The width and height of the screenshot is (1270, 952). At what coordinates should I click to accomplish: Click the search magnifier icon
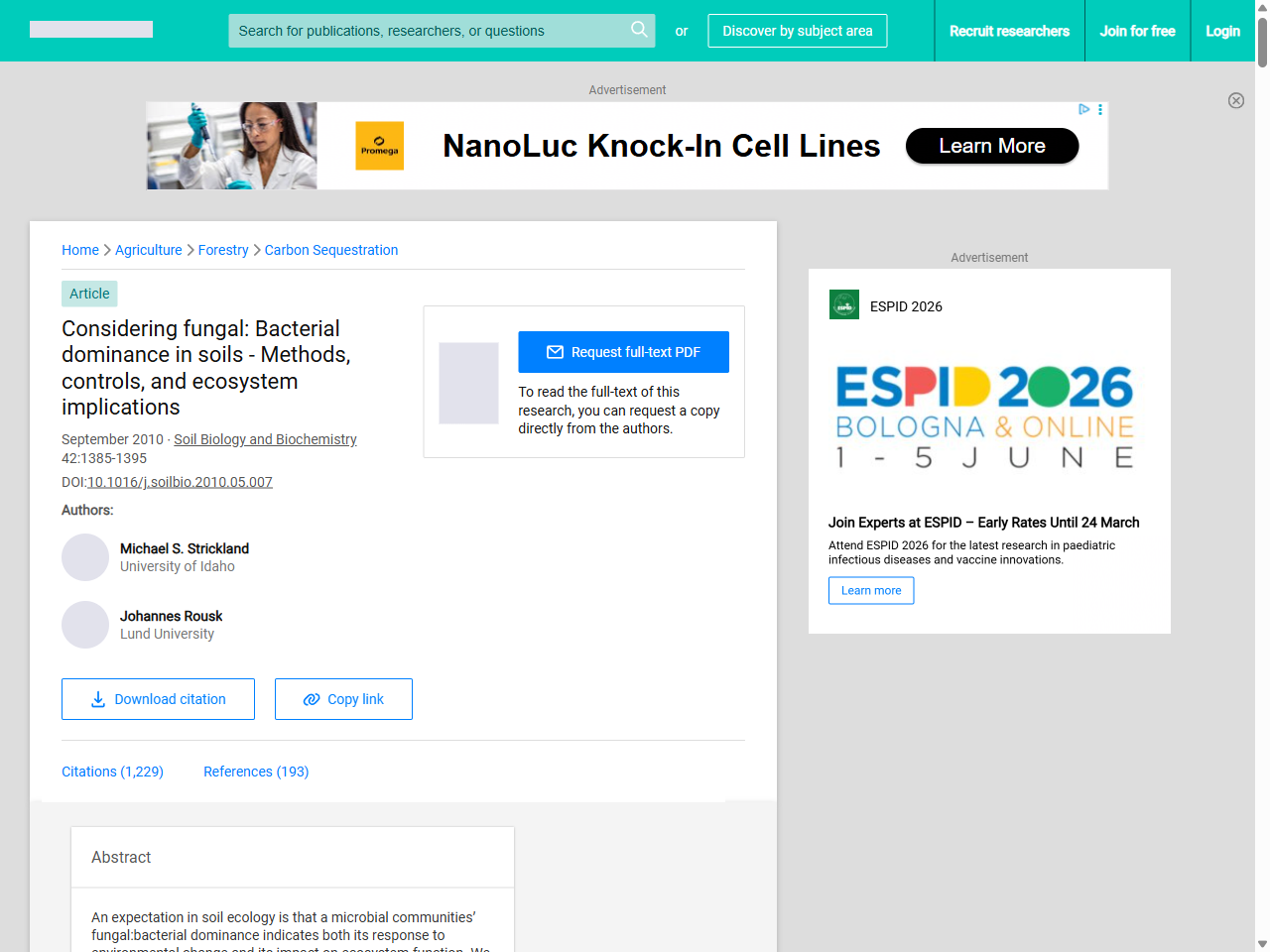(x=639, y=30)
